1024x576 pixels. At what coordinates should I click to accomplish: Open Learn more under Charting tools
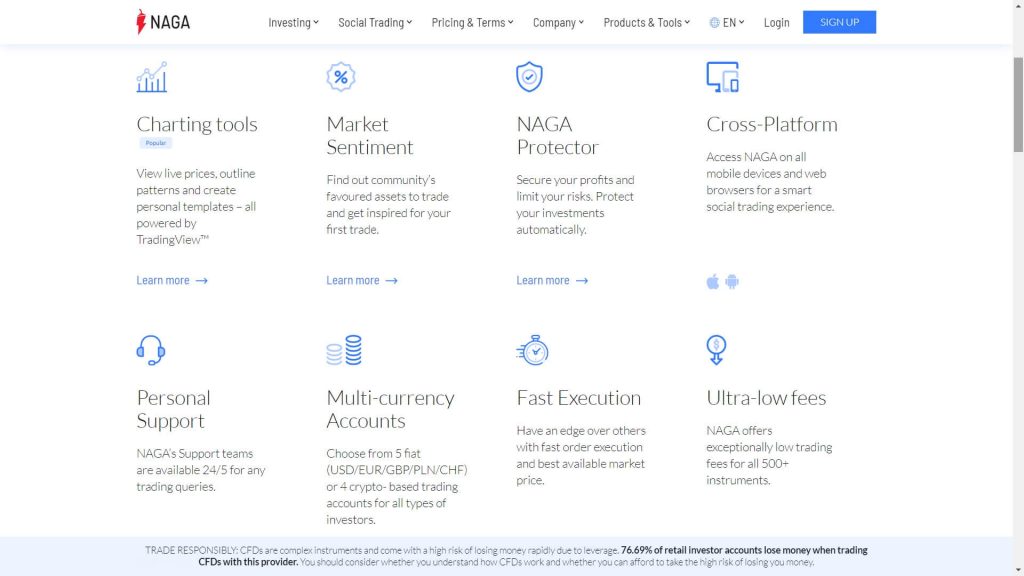[164, 280]
